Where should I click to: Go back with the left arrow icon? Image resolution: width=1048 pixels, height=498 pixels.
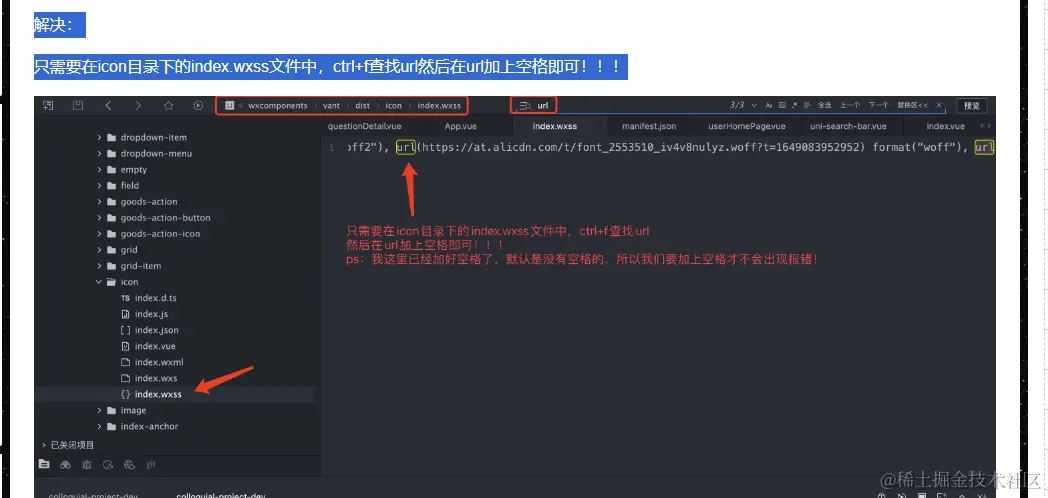pyautogui.click(x=108, y=106)
